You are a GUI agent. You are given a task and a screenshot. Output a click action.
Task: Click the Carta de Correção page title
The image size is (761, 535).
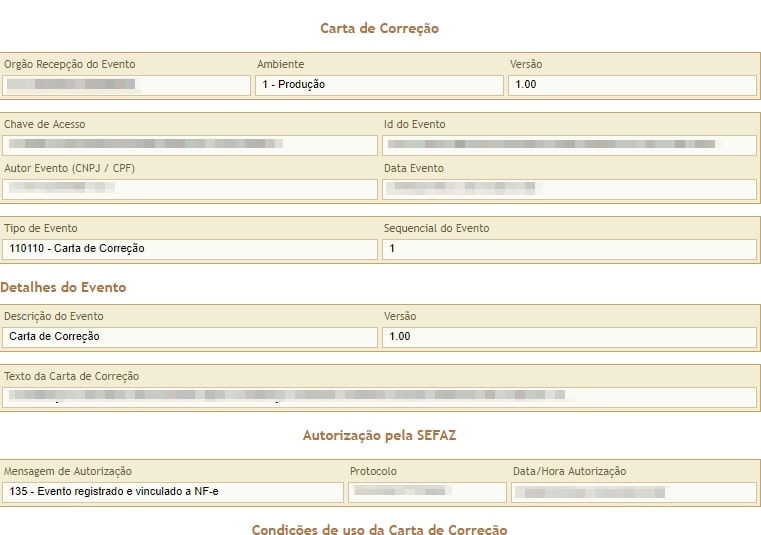point(379,28)
